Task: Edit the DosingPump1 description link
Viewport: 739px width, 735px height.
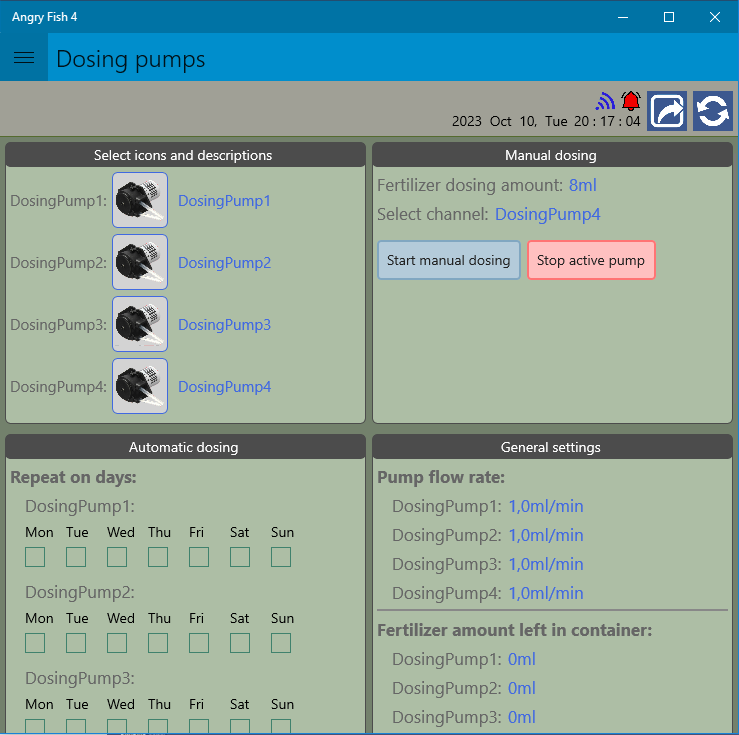Action: tap(224, 201)
